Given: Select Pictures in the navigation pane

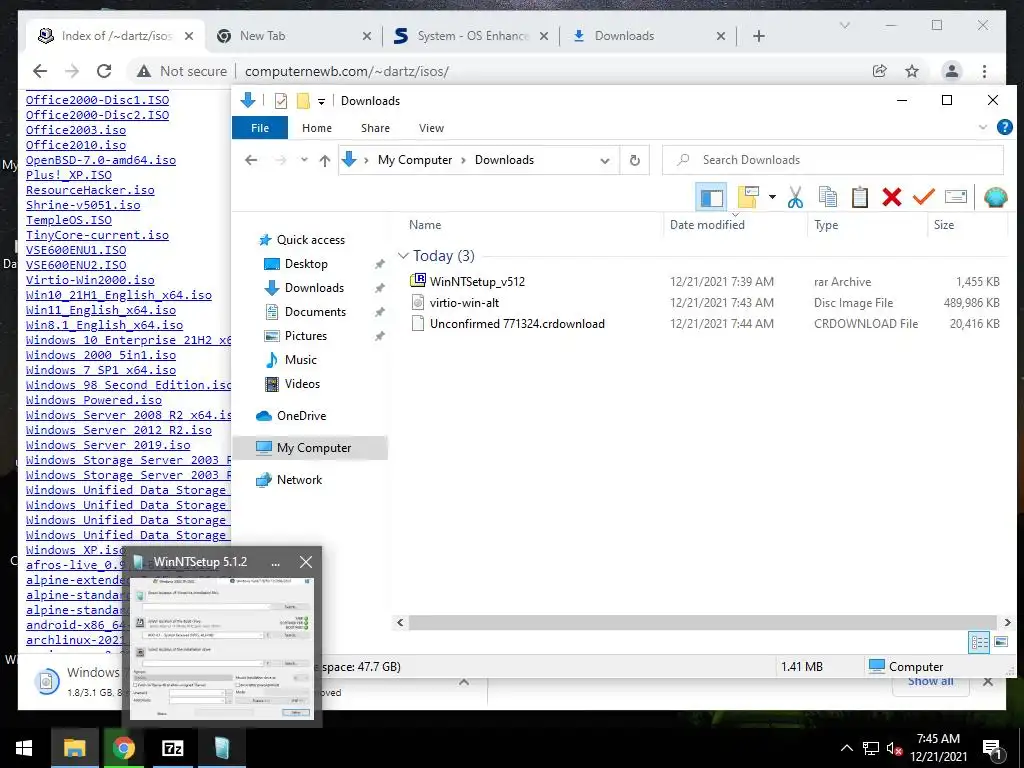Looking at the screenshot, I should tap(305, 336).
